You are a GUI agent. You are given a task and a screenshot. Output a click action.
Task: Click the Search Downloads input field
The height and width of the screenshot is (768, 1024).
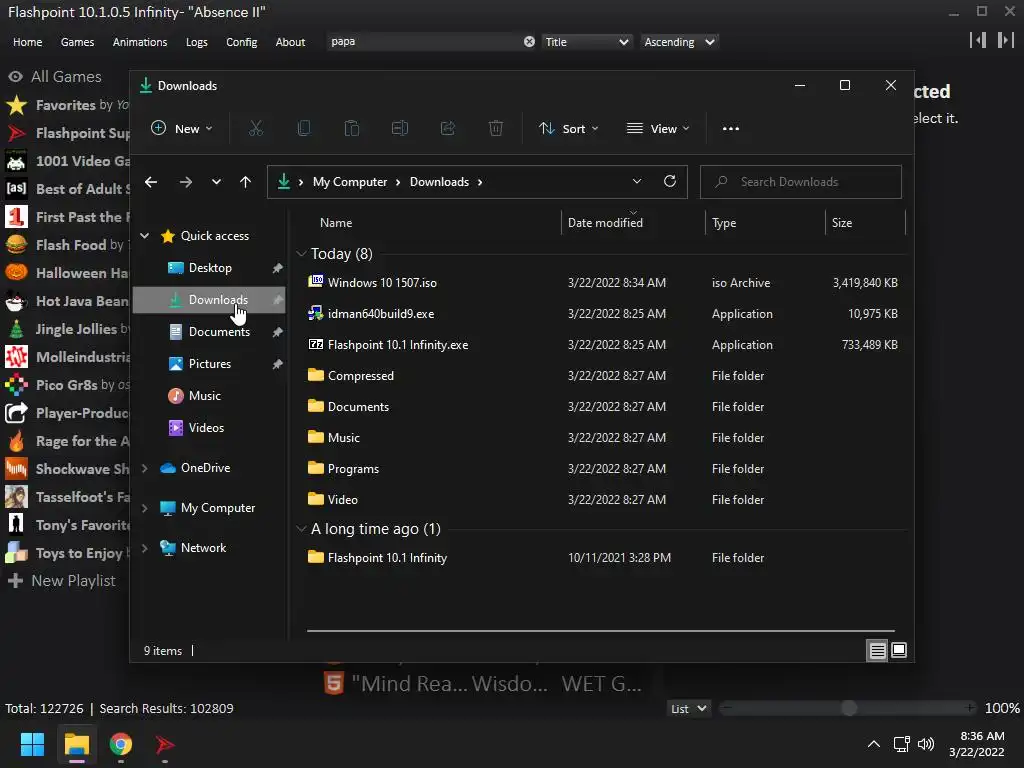[x=801, y=182]
